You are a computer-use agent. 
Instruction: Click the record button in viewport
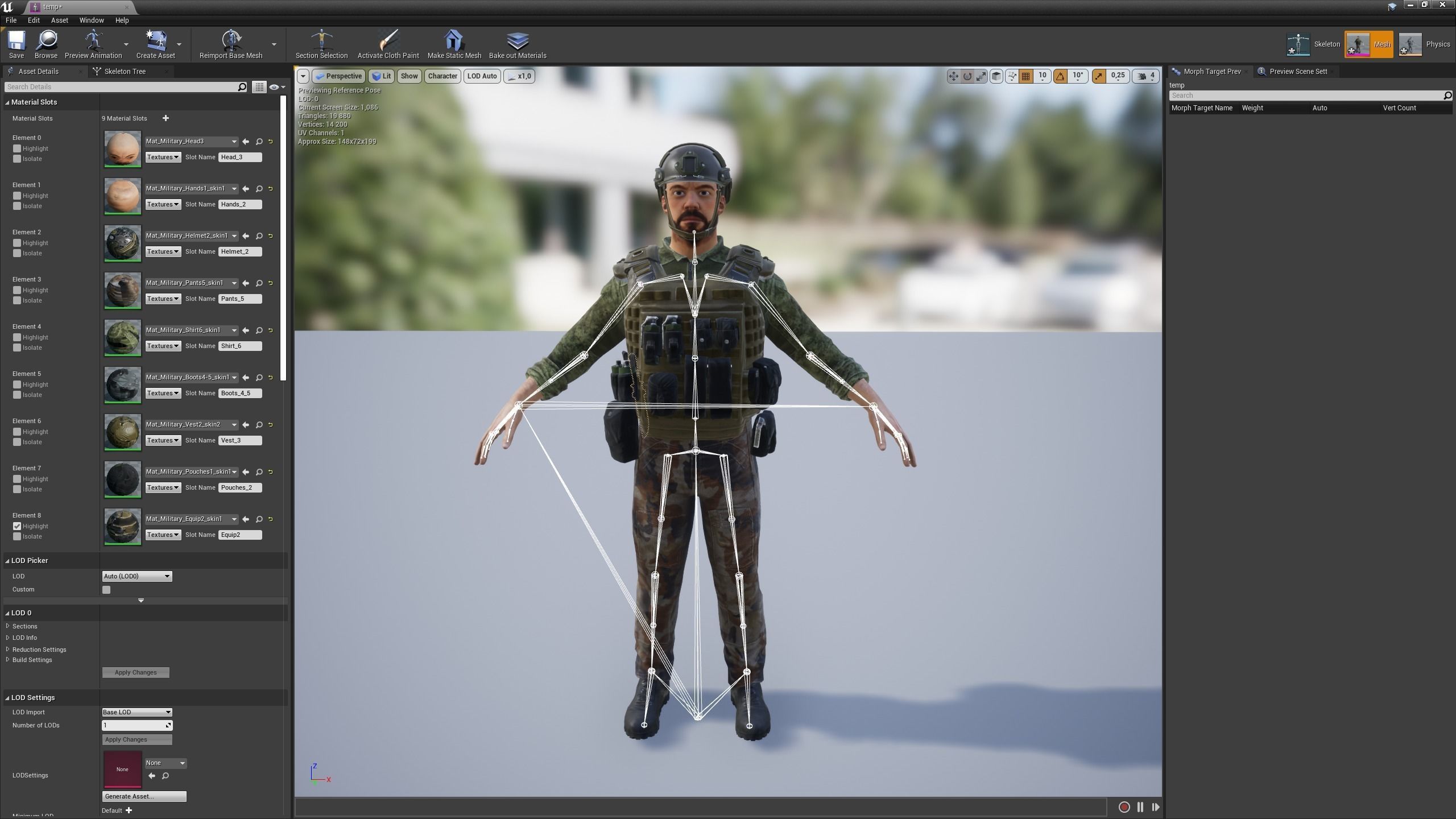coord(1124,807)
